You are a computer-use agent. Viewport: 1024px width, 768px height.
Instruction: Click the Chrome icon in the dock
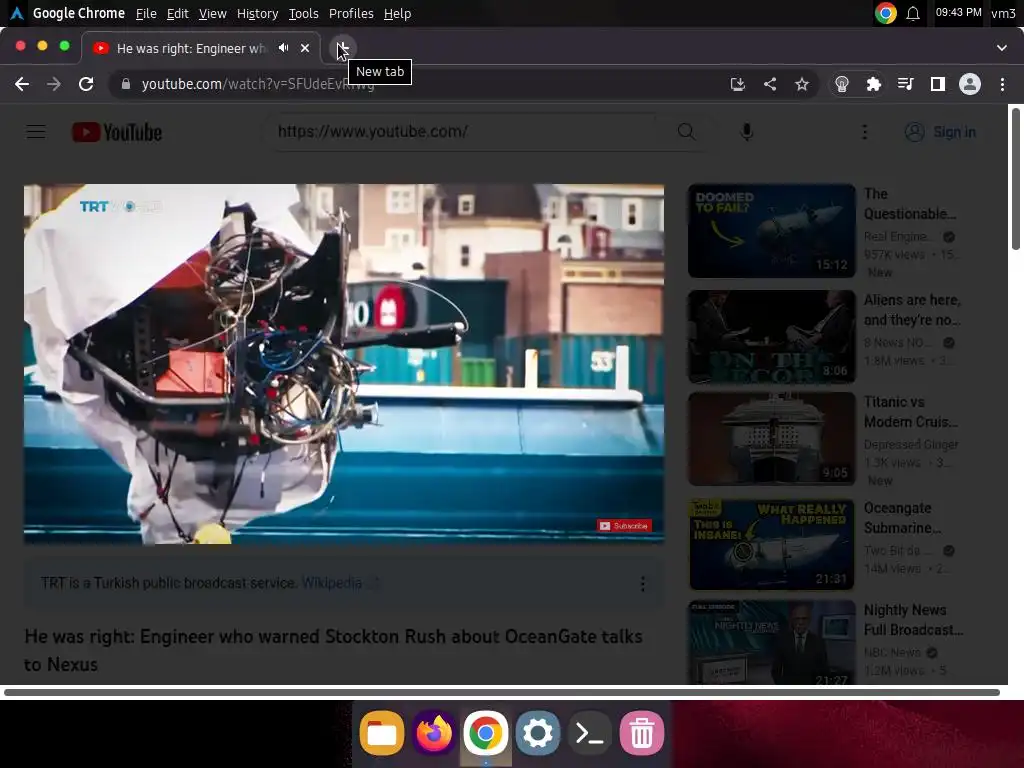(485, 733)
